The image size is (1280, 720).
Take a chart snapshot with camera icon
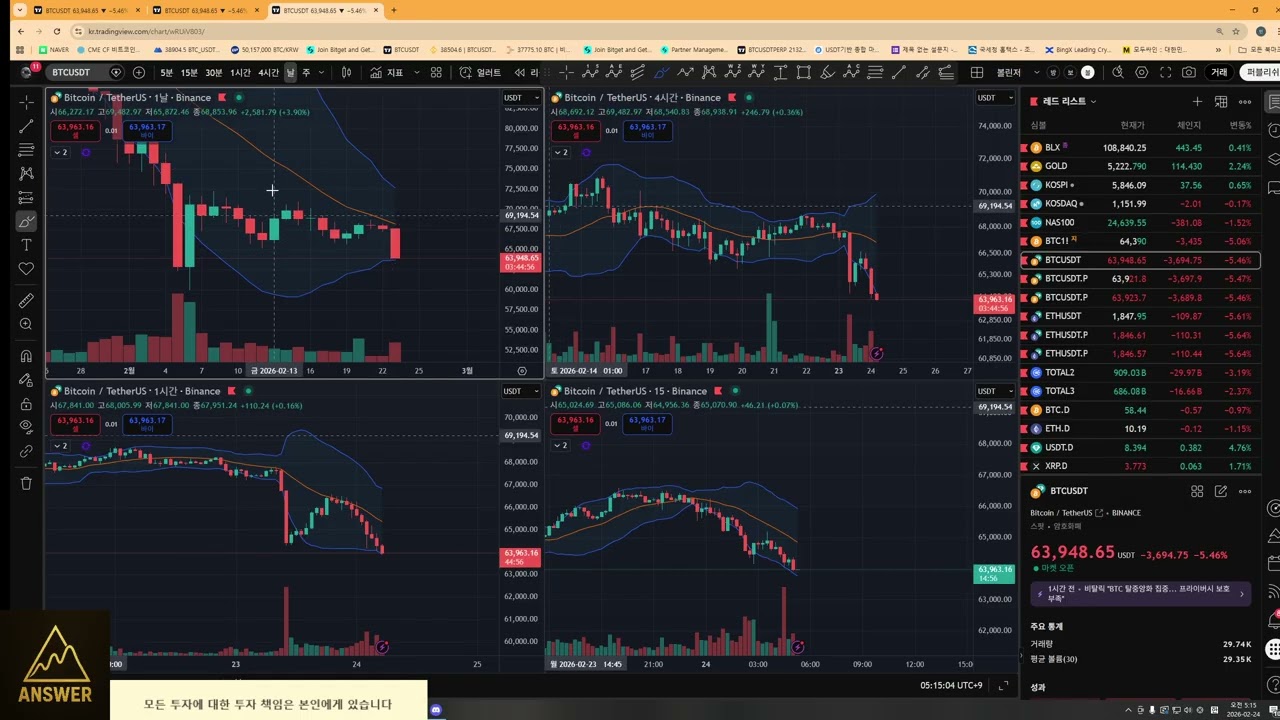[x=1189, y=72]
